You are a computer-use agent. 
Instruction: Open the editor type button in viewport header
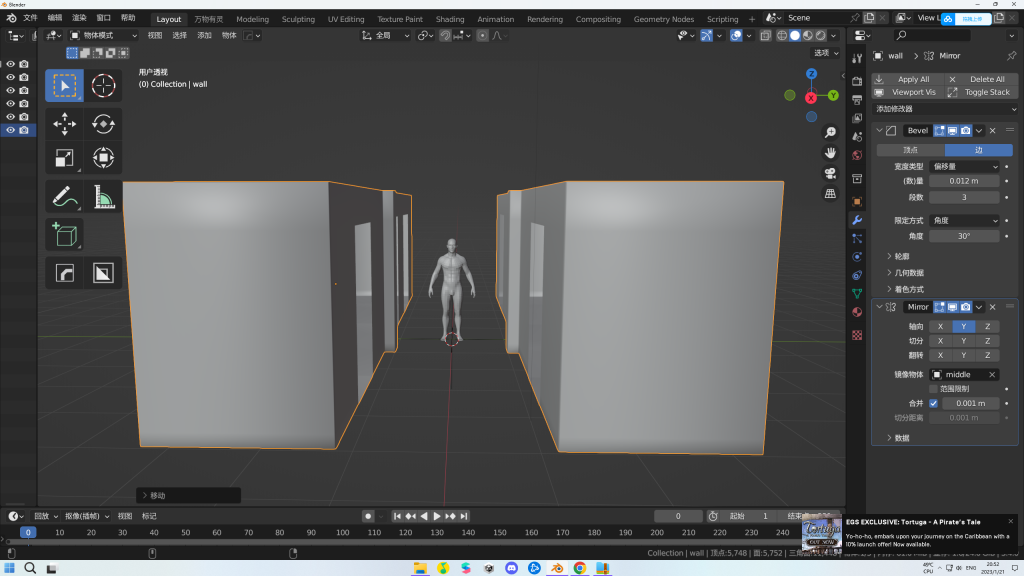[54, 35]
